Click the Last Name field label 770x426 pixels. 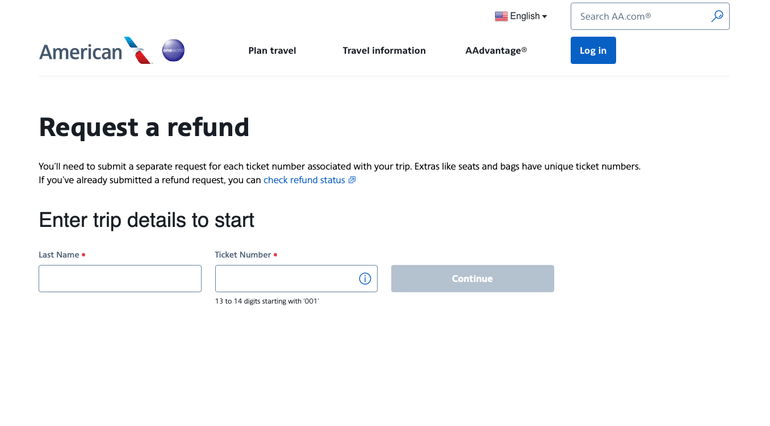59,255
